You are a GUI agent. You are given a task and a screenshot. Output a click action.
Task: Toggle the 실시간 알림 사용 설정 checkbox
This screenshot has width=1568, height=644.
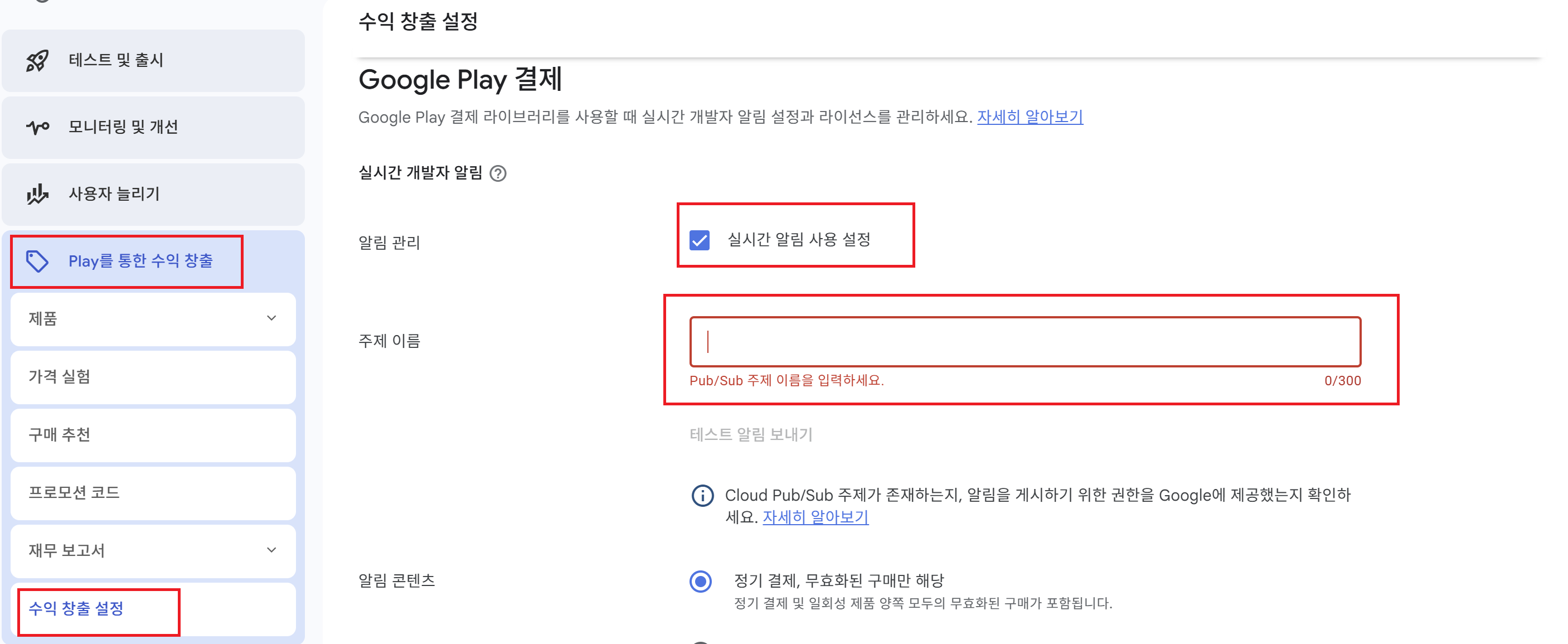tap(700, 240)
